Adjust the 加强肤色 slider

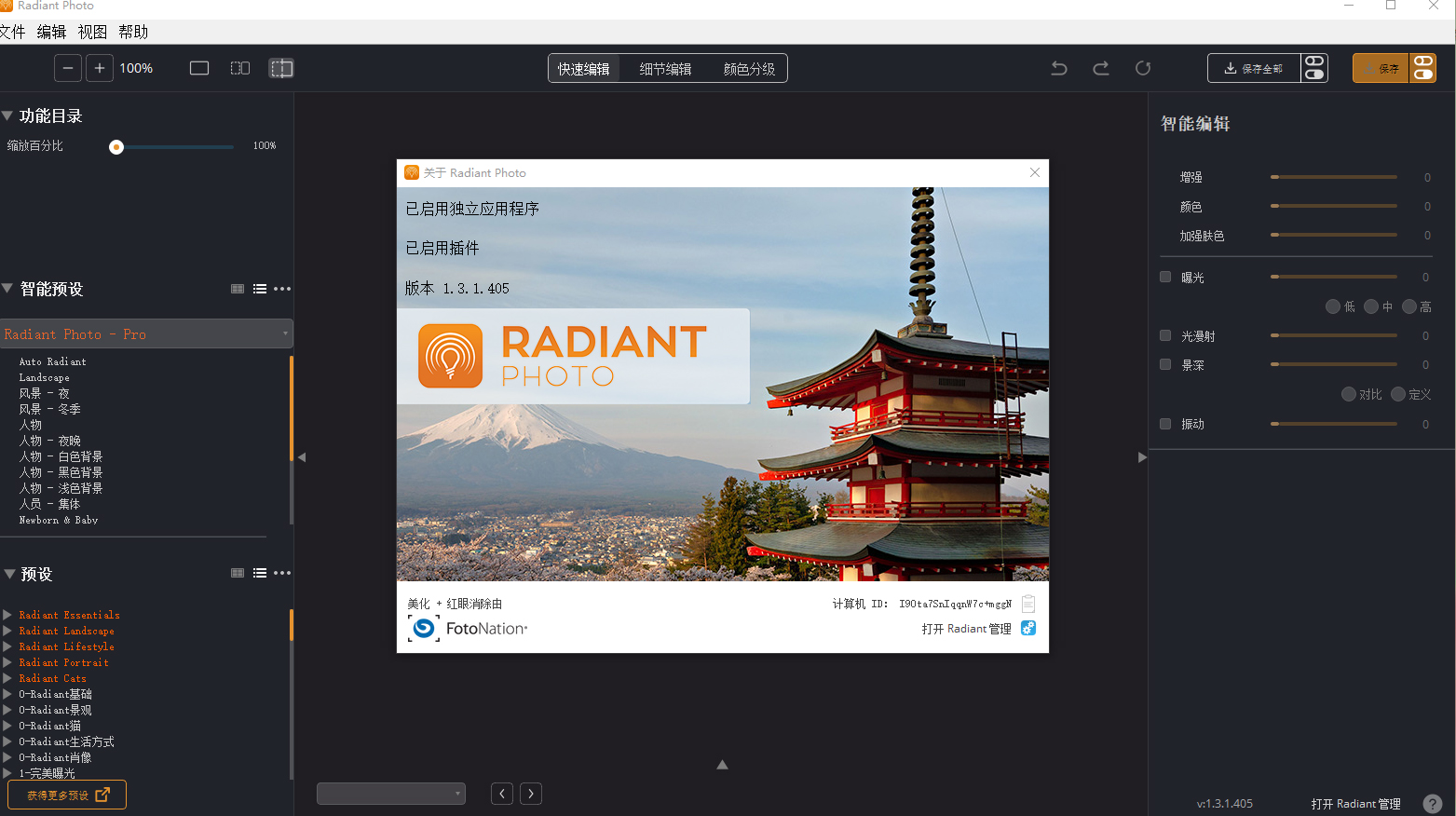click(1334, 235)
